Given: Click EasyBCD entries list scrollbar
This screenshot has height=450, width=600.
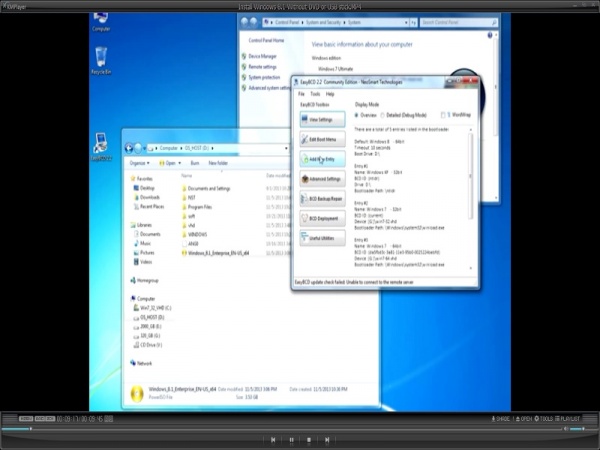Looking at the screenshot, I should click(x=470, y=176).
